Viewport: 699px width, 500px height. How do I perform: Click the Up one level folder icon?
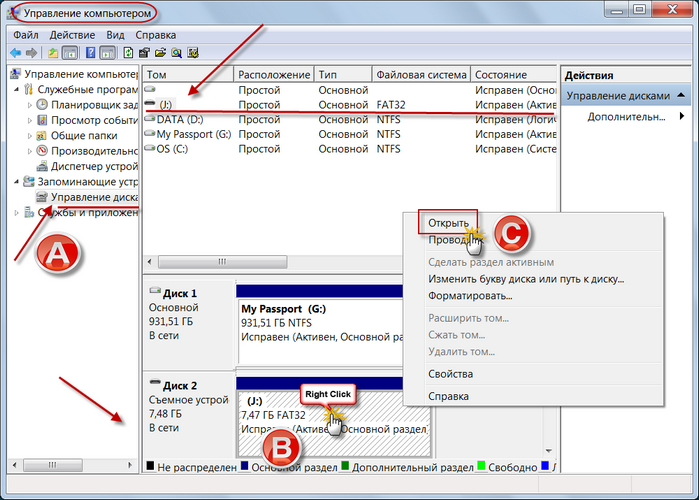(x=53, y=53)
